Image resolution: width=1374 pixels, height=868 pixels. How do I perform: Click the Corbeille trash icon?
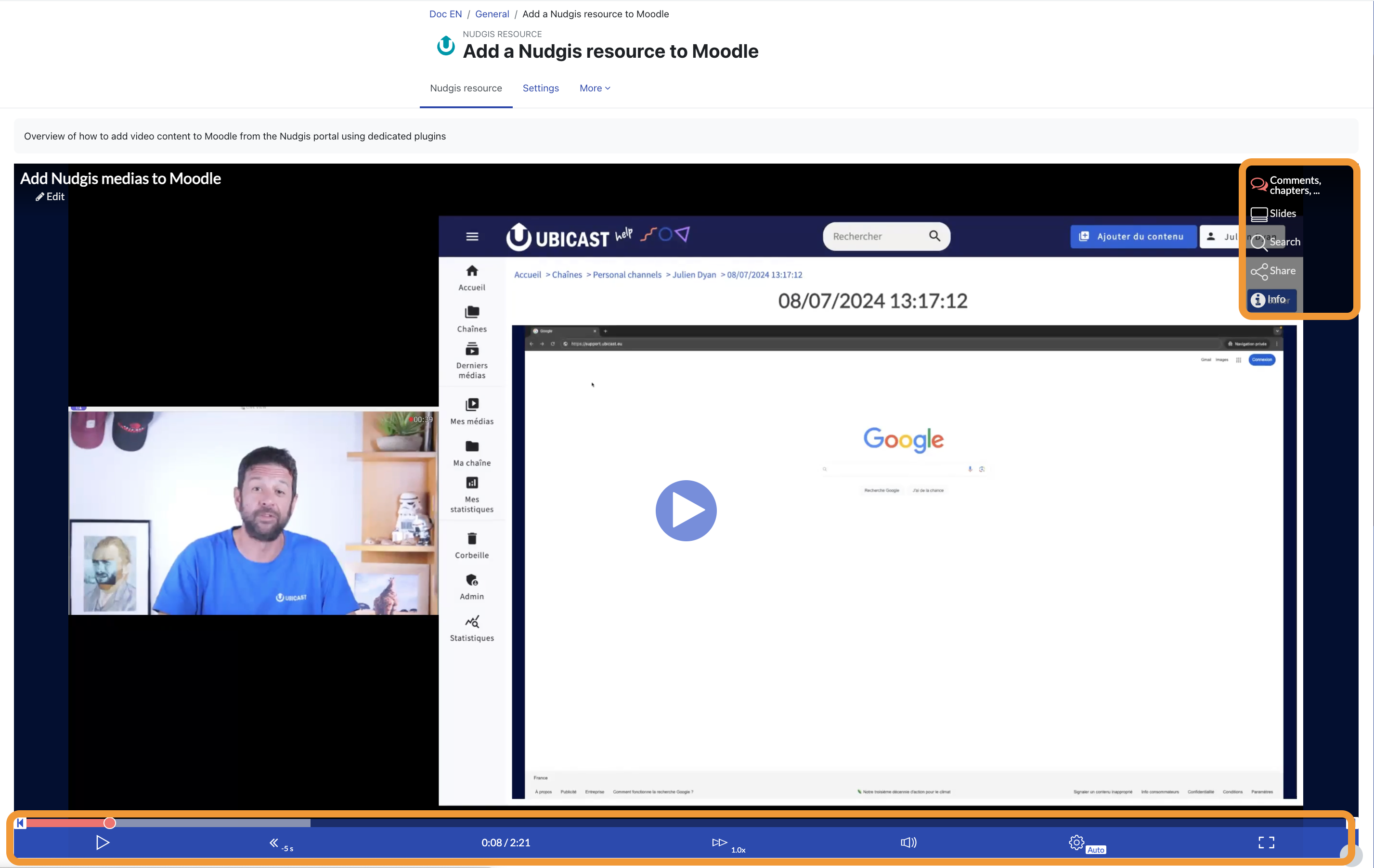coord(472,539)
